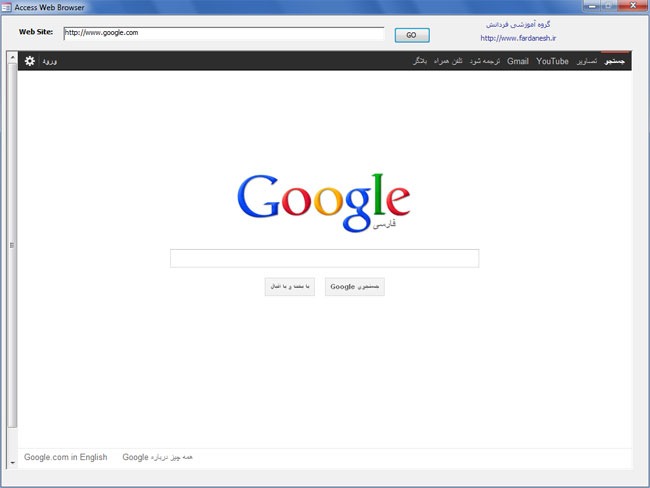Image resolution: width=650 pixels, height=488 pixels.
Task: Click the Google logo image
Action: click(324, 202)
